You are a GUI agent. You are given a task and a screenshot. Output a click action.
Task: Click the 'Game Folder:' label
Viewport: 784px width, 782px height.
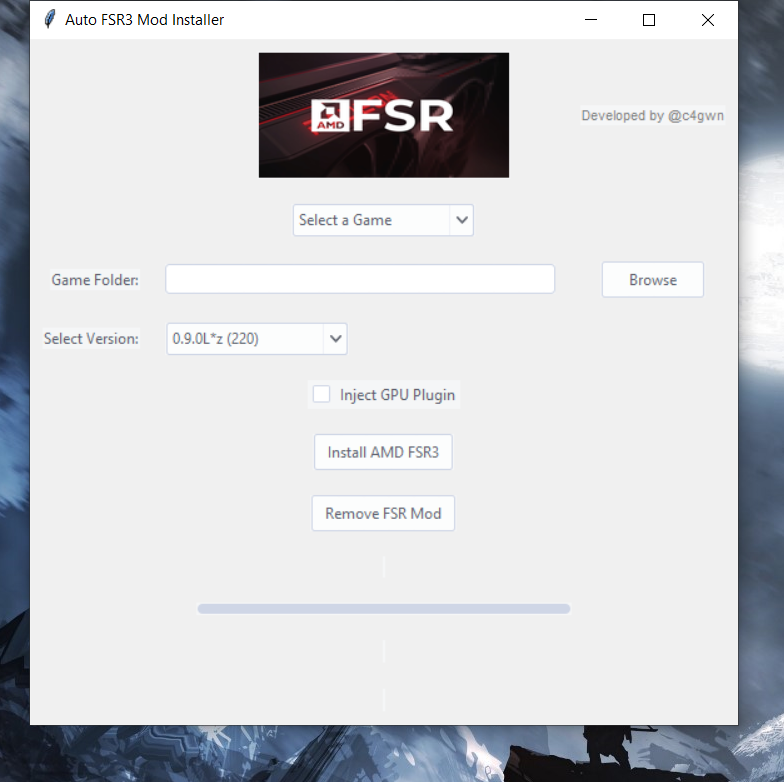tap(95, 280)
